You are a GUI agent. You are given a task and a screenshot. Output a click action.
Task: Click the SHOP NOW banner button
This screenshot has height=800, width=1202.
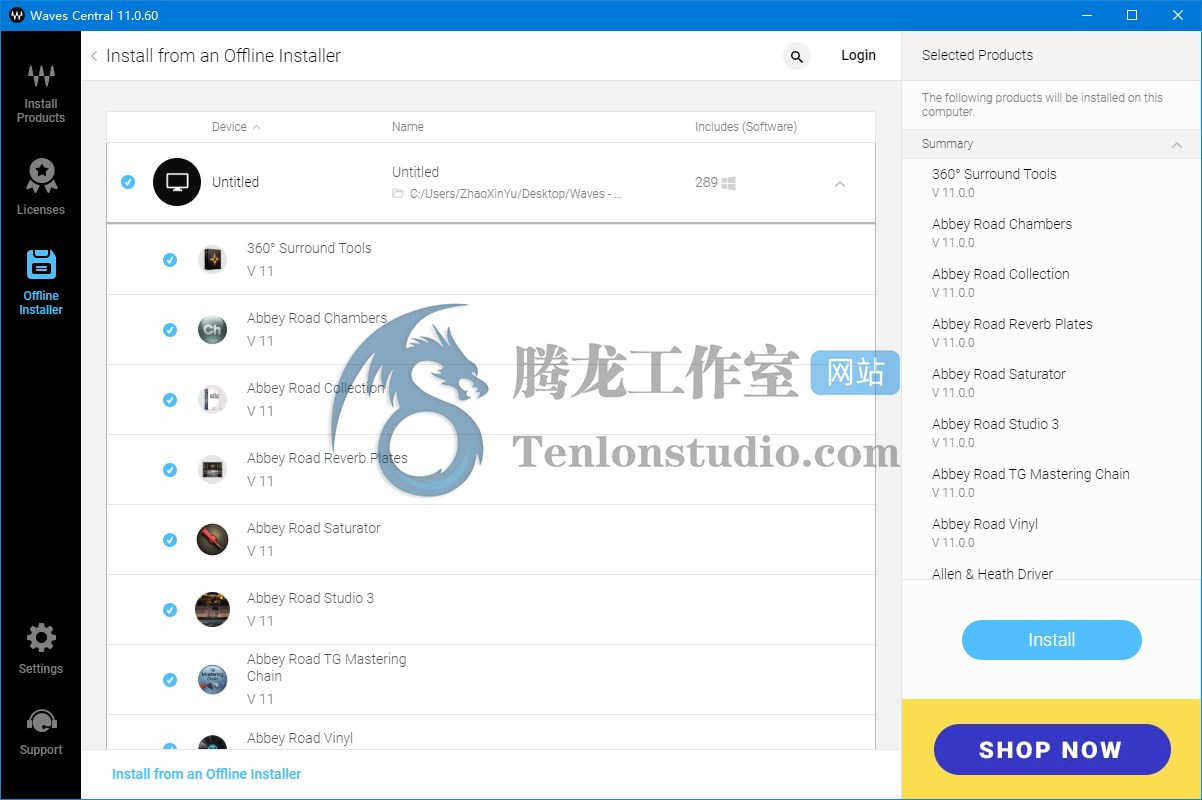coord(1051,750)
